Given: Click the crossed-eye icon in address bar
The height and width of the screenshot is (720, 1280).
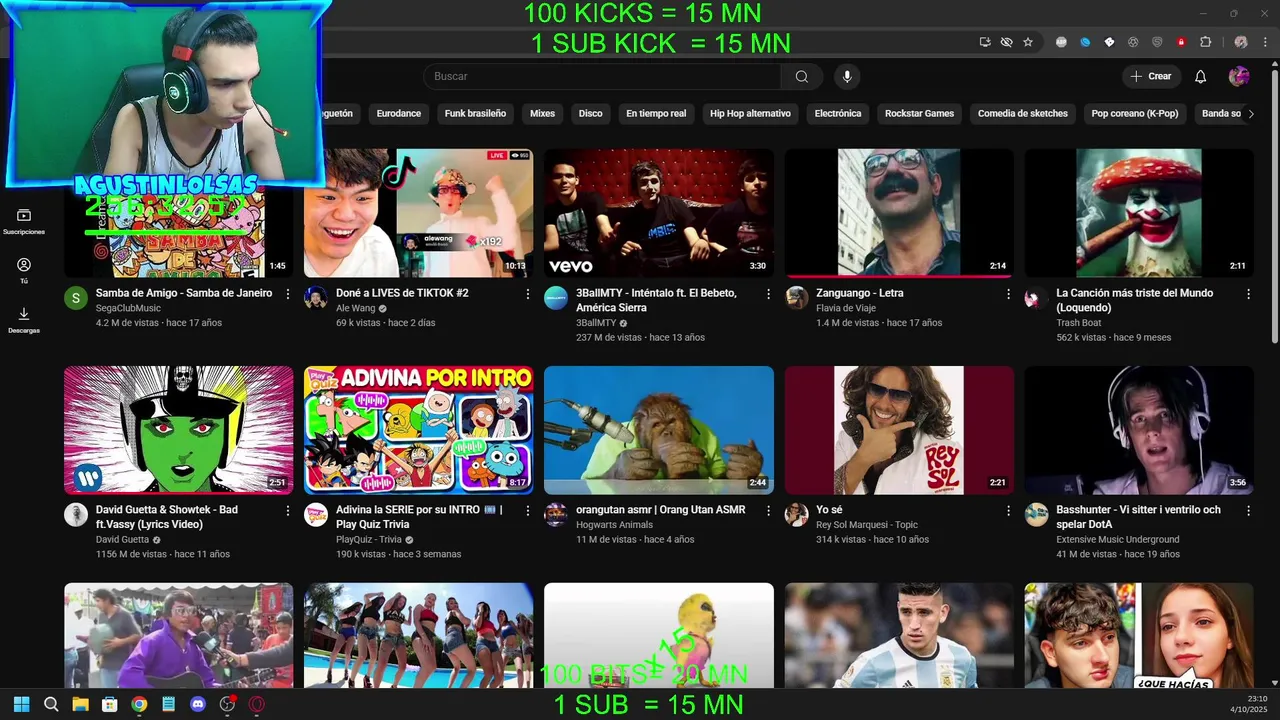Looking at the screenshot, I should 1006,42.
